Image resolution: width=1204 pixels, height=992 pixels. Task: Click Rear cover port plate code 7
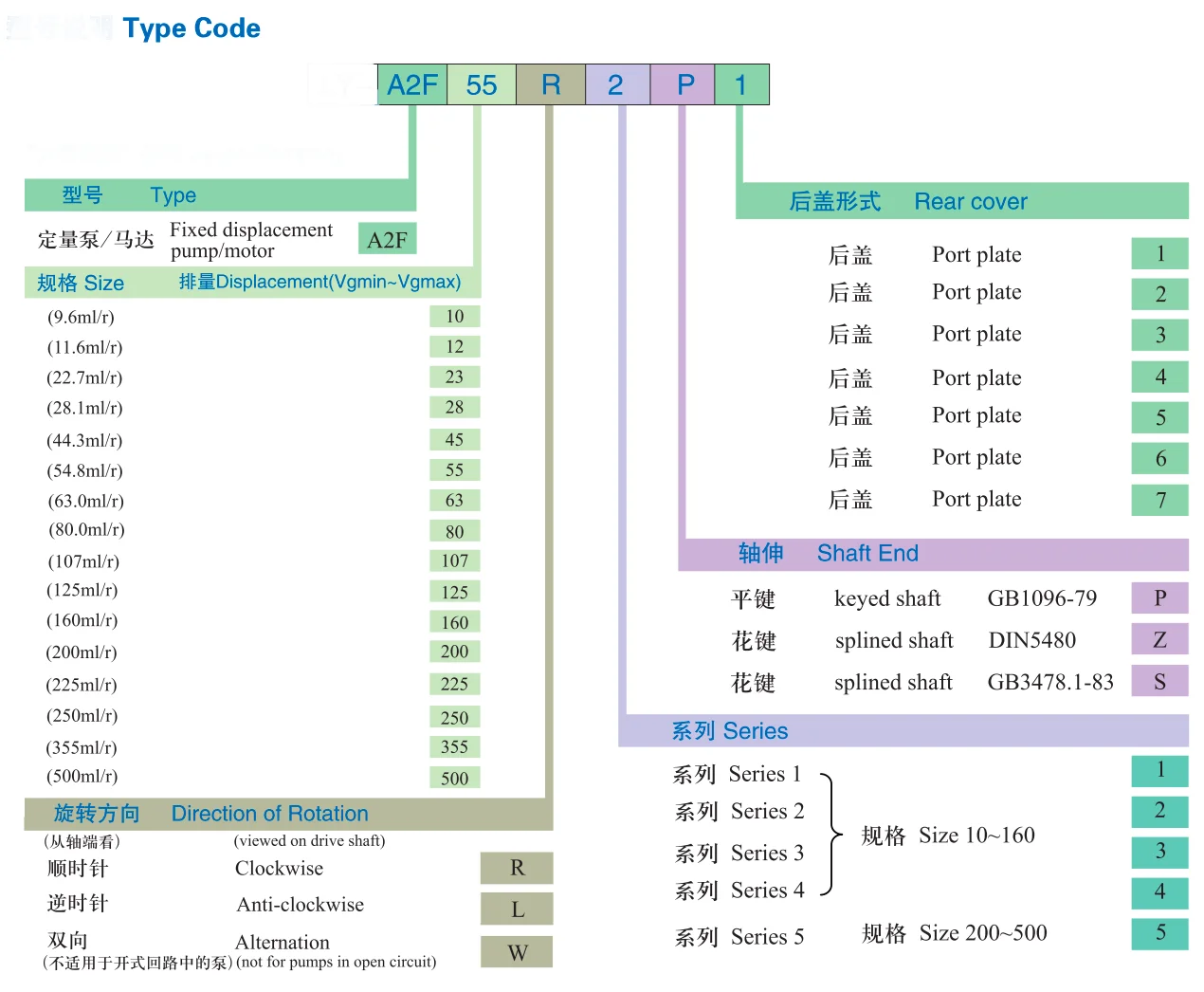coord(1159,500)
